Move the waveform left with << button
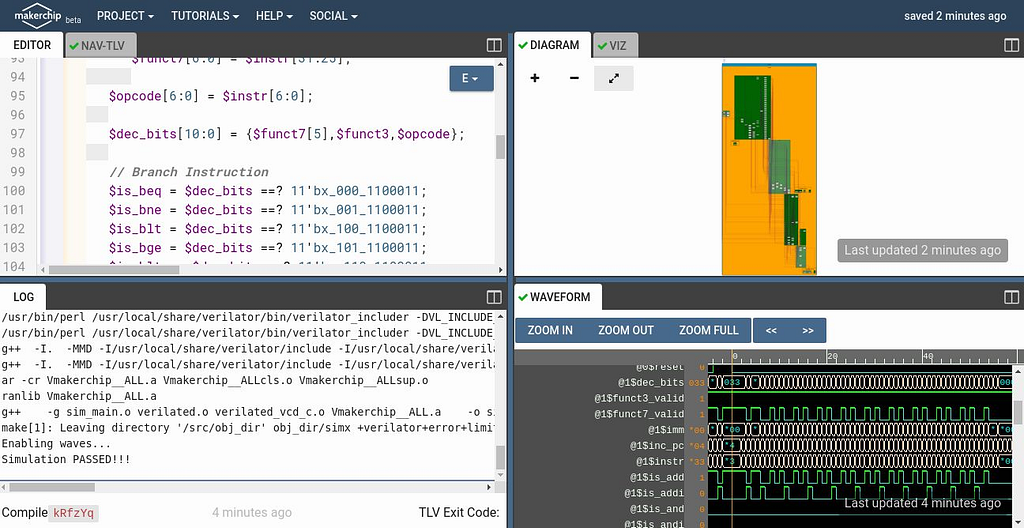Viewport: 1024px width, 528px height. tap(771, 331)
